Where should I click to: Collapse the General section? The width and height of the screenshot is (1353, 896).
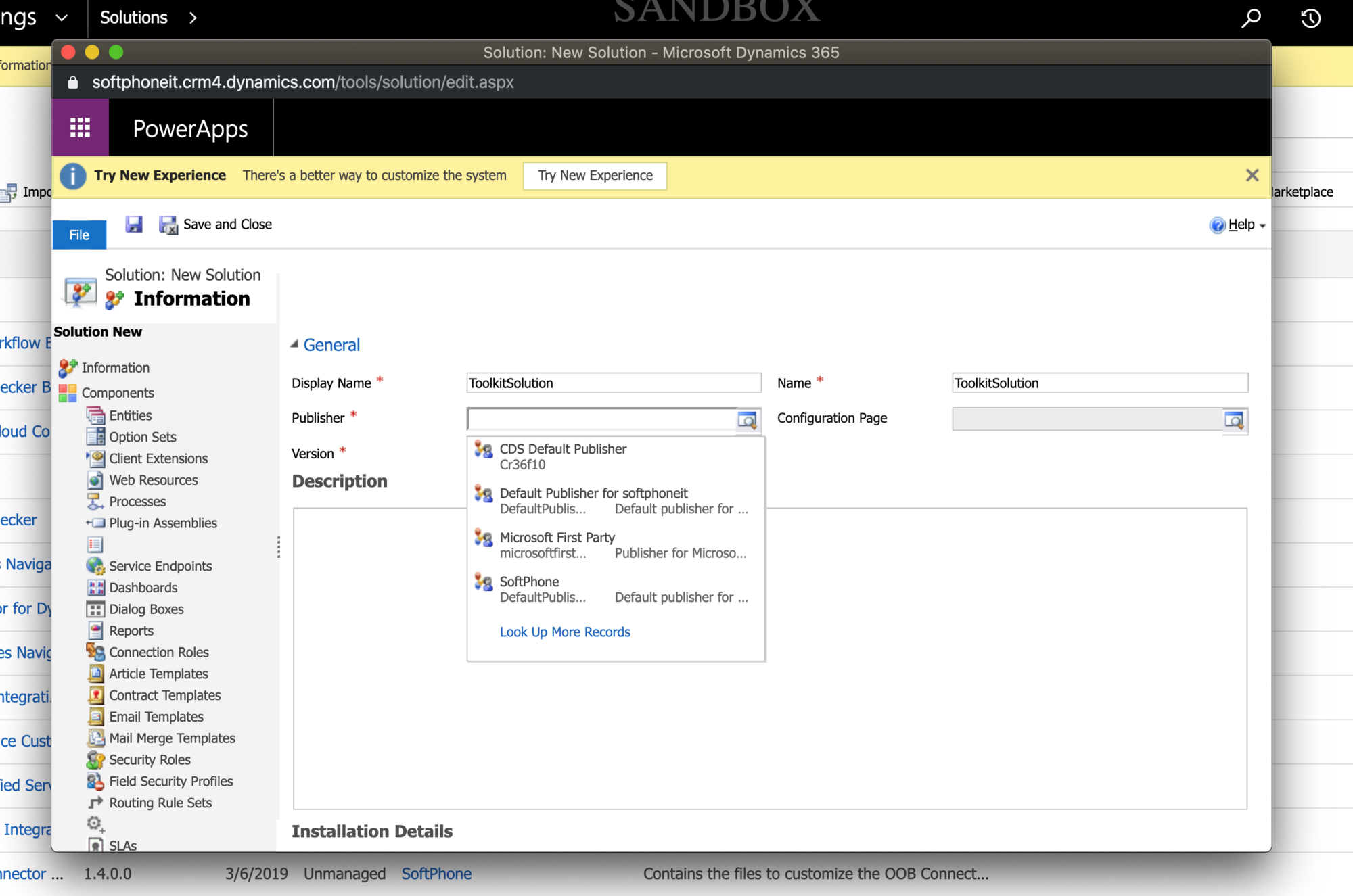click(x=294, y=344)
